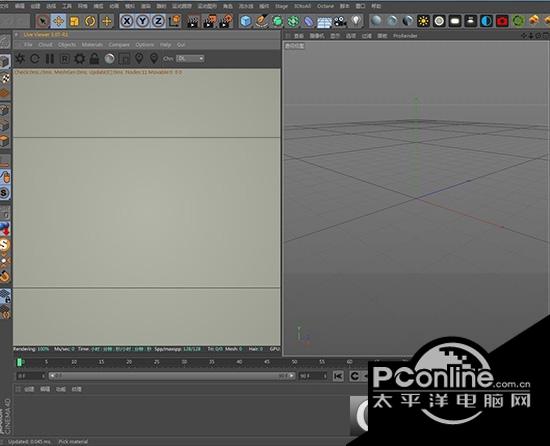Click the Octane daylight sun icon
The height and width of the screenshot is (446, 550).
point(423,21)
